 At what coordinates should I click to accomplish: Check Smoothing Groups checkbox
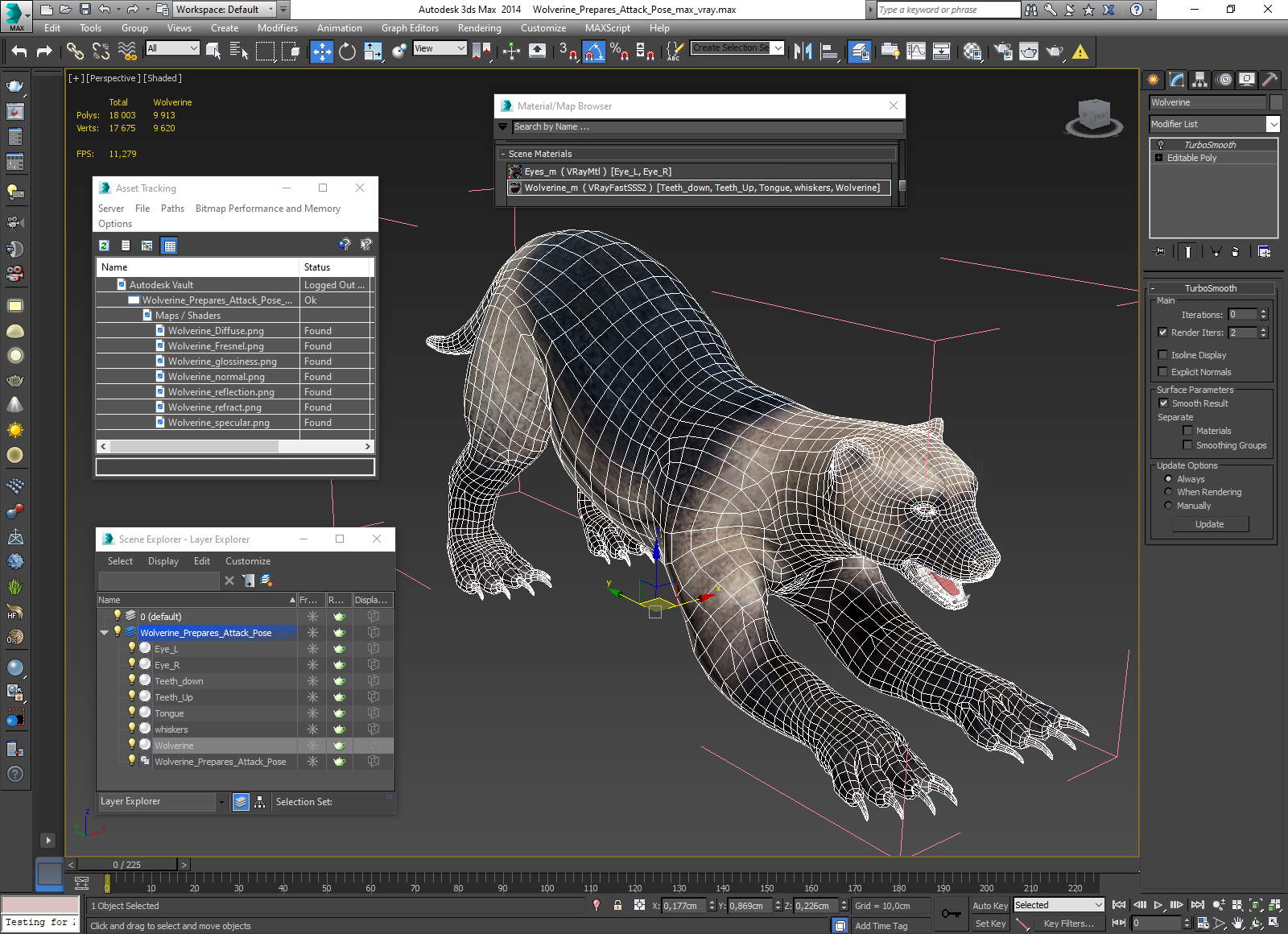tap(1187, 444)
